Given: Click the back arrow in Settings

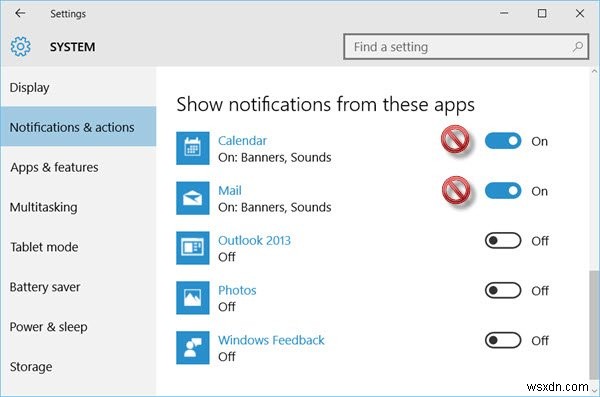Looking at the screenshot, I should click(x=20, y=13).
